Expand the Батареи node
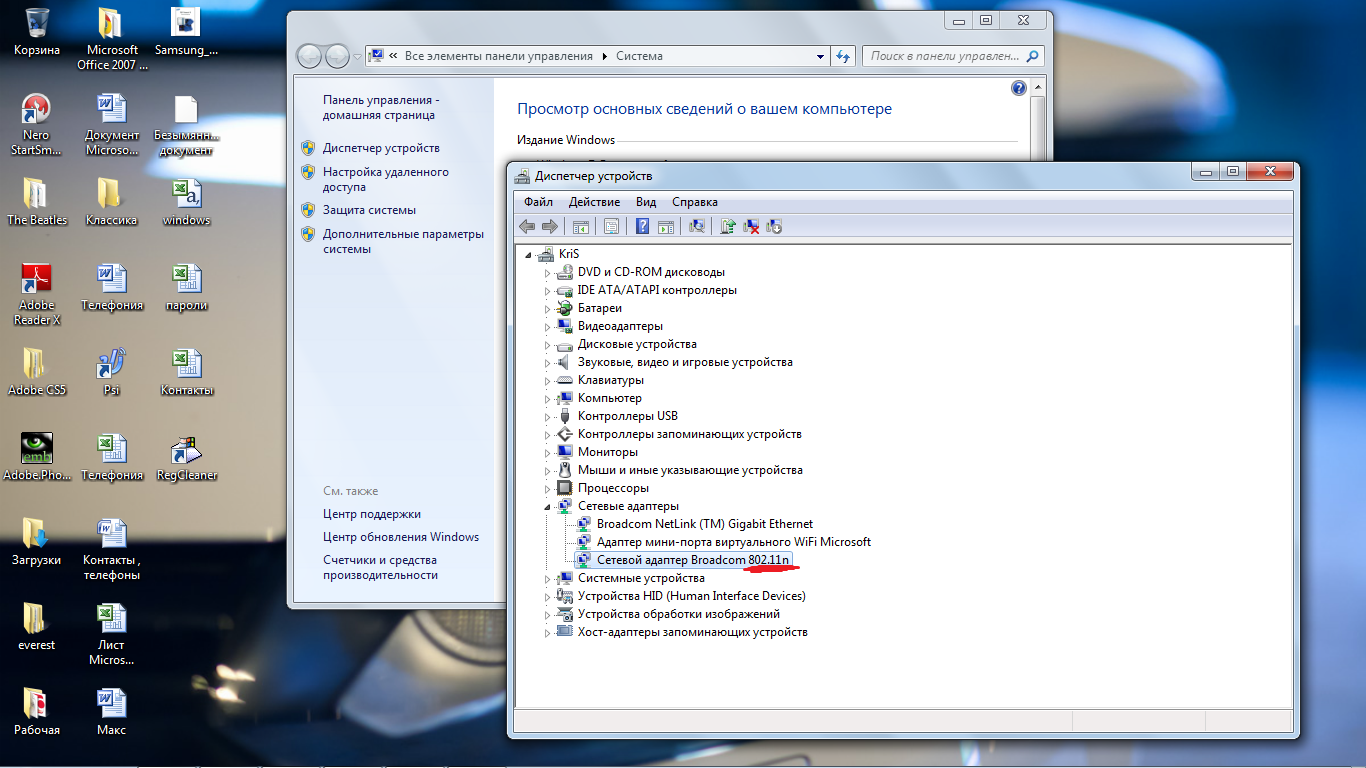1366x768 pixels. 547,308
